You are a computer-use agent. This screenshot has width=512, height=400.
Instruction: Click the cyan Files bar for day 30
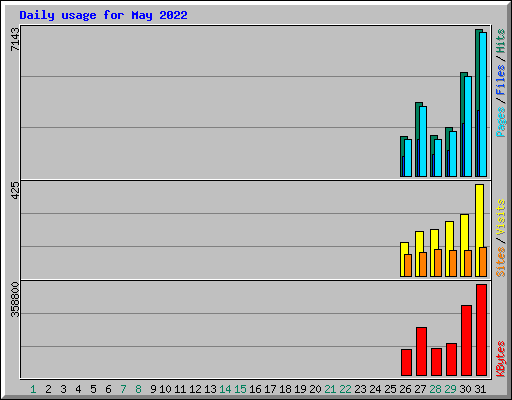point(468,127)
